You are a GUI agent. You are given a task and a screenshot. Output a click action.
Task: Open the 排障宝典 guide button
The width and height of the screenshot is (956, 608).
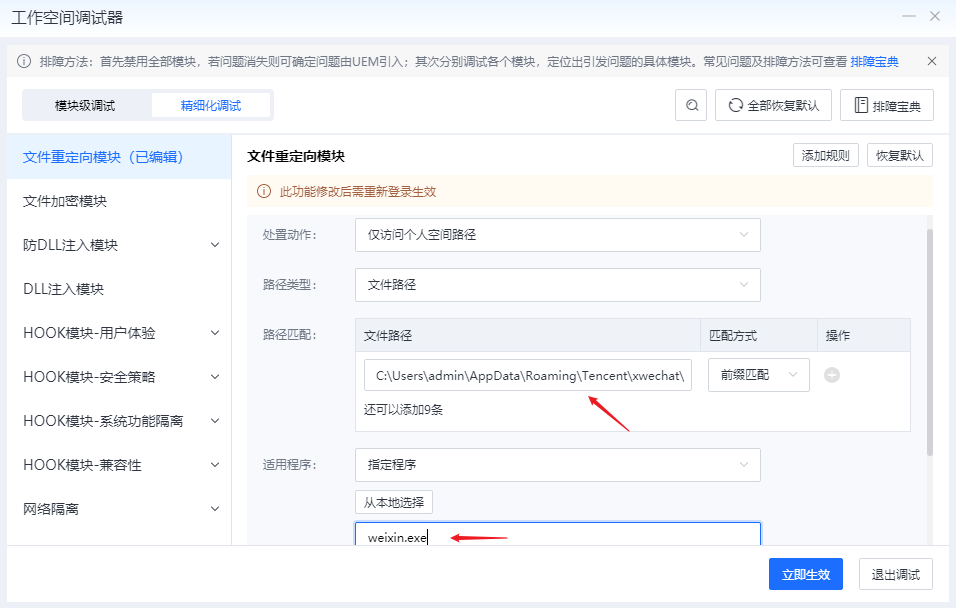(887, 105)
